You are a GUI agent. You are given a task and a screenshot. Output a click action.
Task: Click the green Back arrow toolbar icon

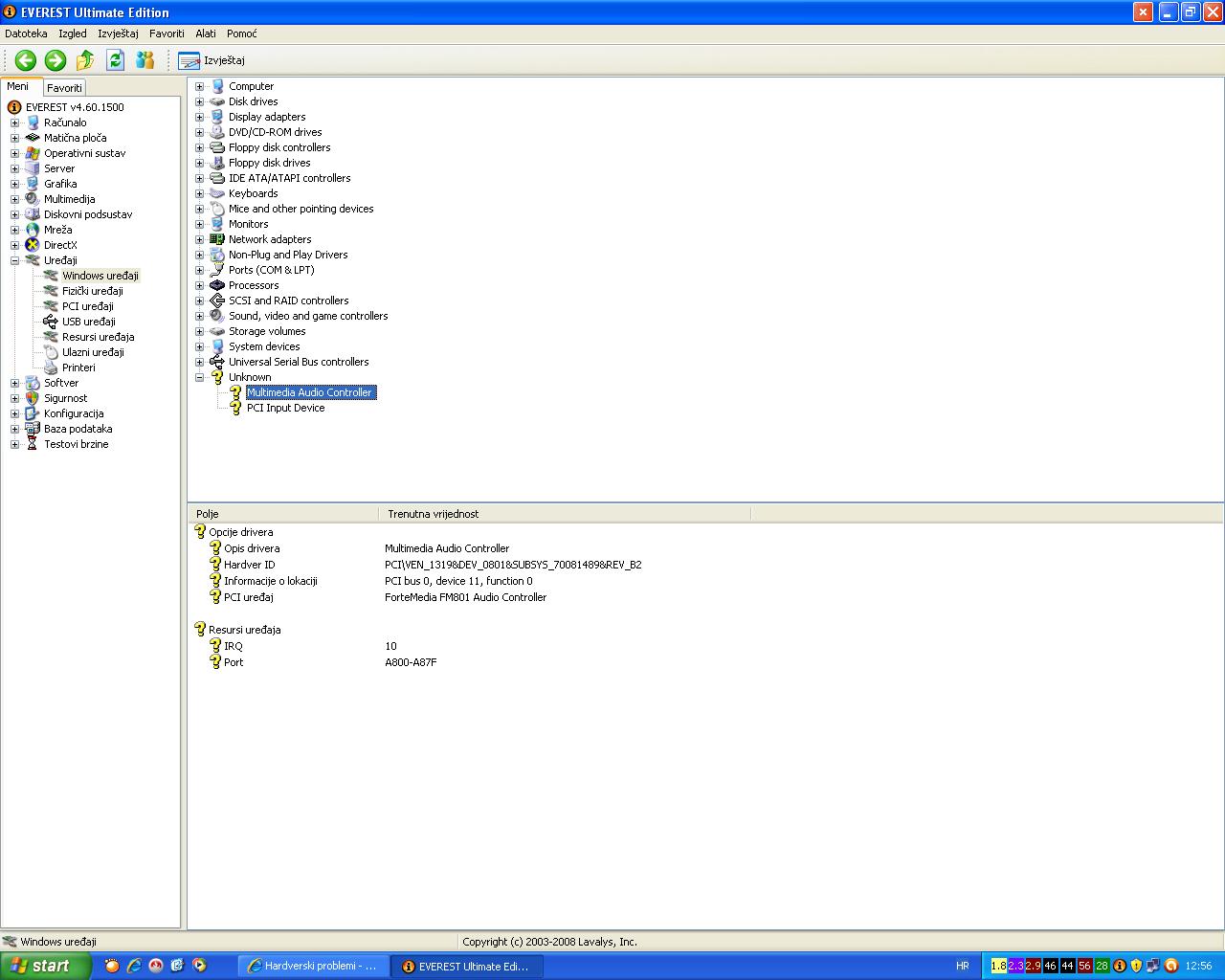pyautogui.click(x=26, y=60)
